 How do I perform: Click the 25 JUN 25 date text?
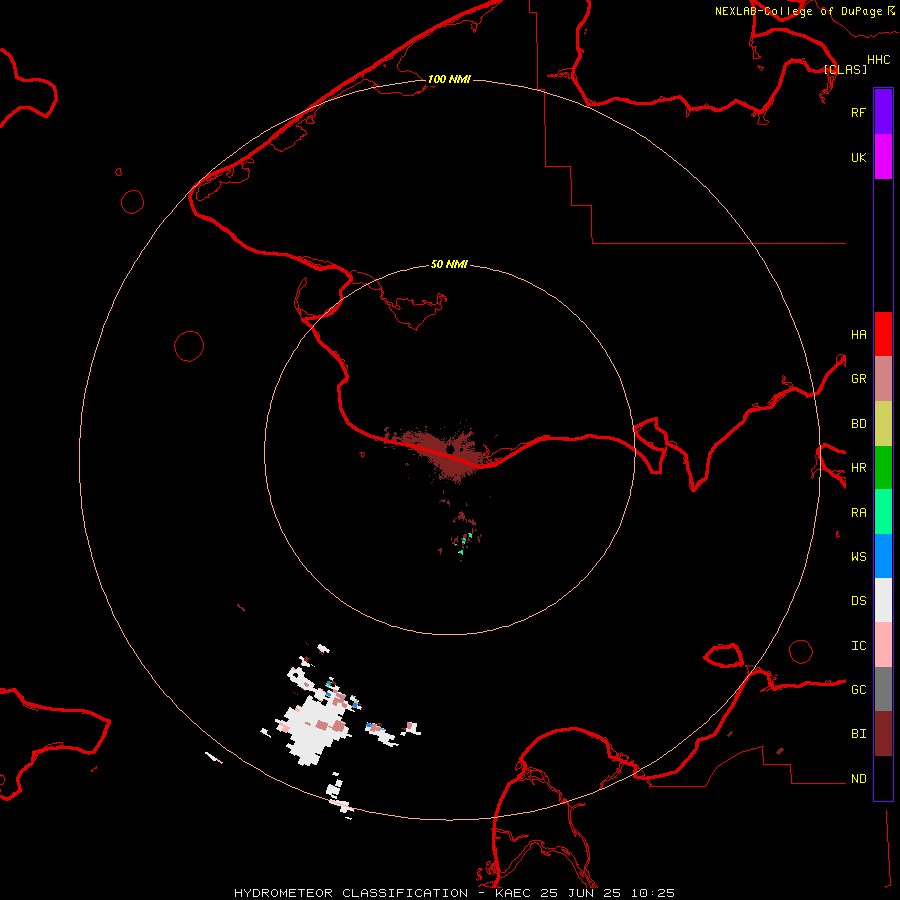[580, 893]
